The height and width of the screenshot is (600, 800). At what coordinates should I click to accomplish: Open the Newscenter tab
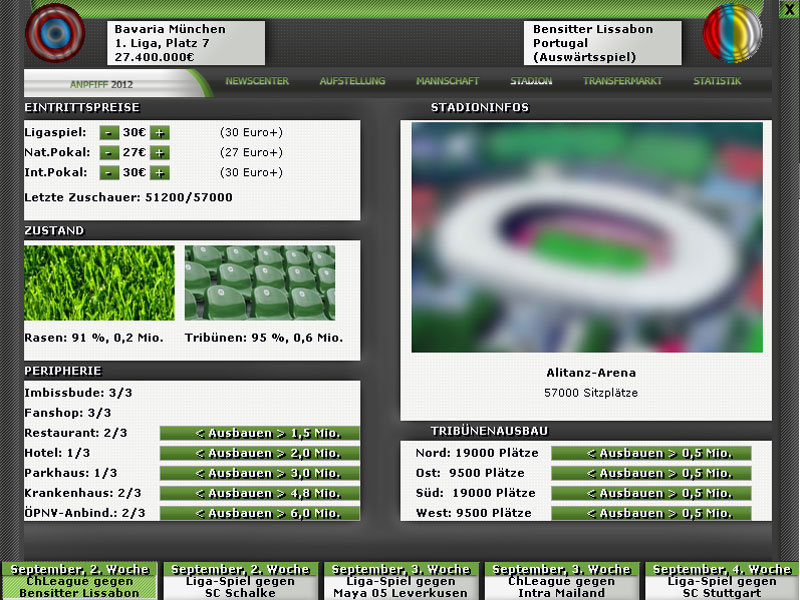click(257, 81)
